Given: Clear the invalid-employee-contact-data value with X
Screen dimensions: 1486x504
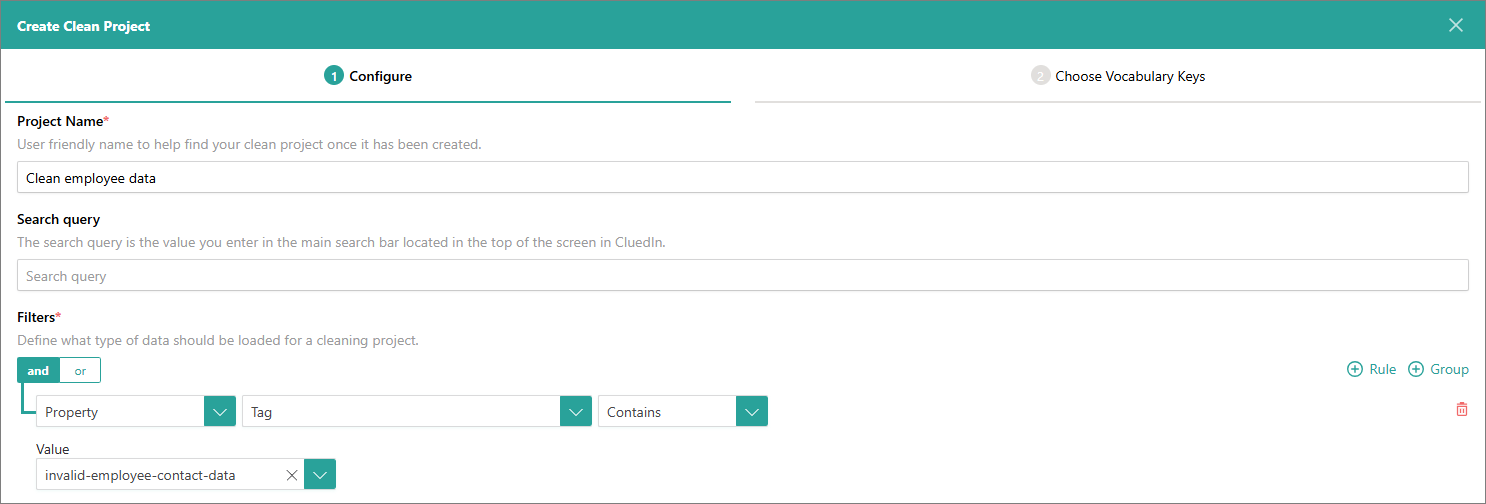Looking at the screenshot, I should click(x=292, y=475).
